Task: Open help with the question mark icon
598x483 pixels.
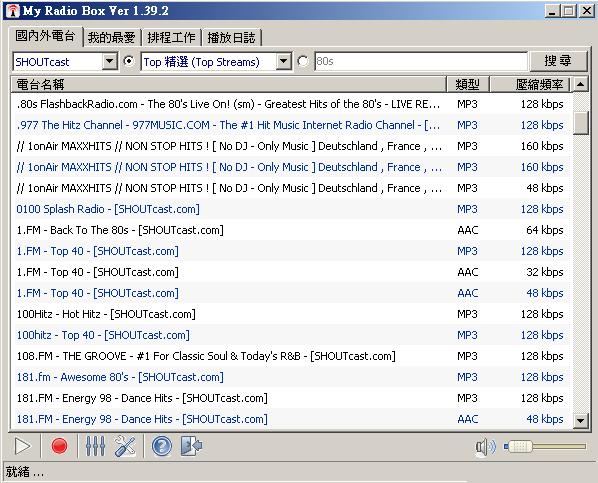Action: [161, 446]
